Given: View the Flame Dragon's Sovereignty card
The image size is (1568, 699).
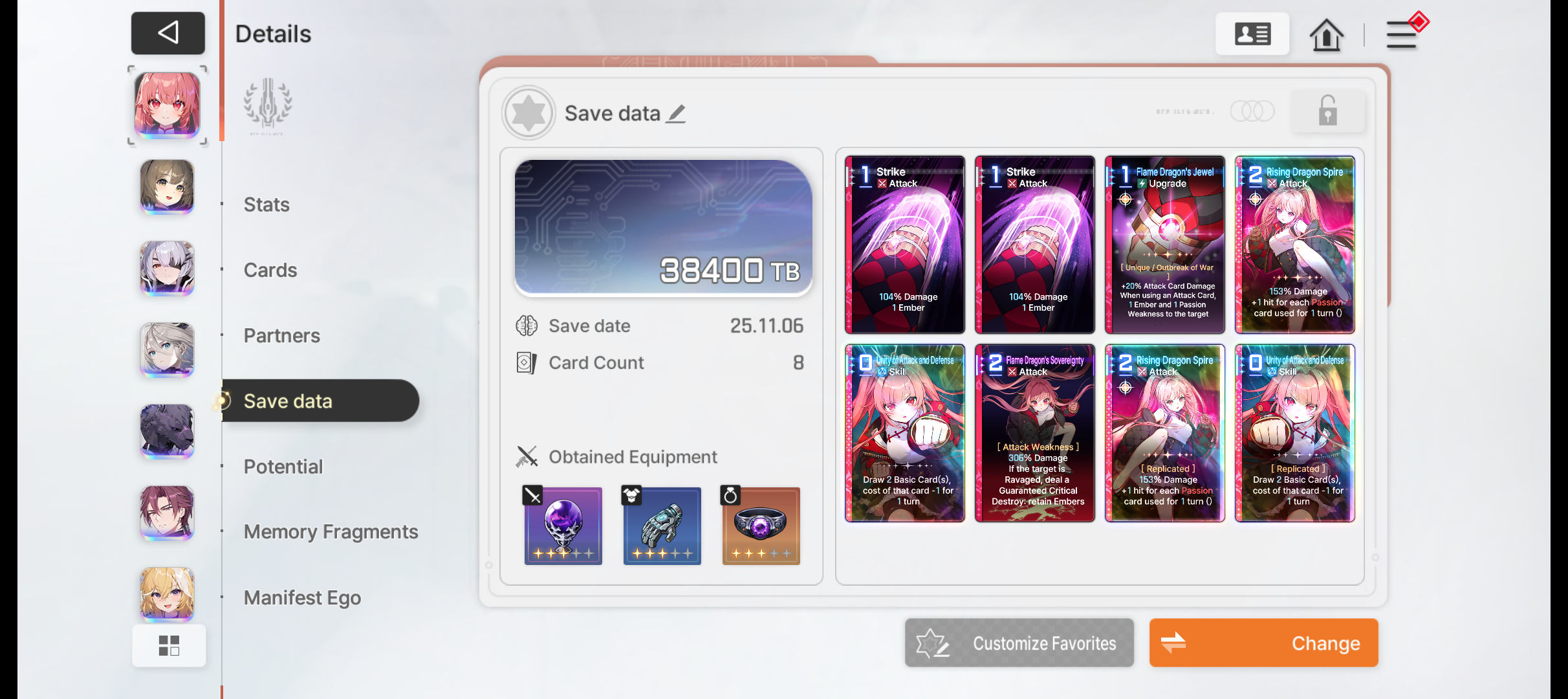Looking at the screenshot, I should [x=1034, y=433].
